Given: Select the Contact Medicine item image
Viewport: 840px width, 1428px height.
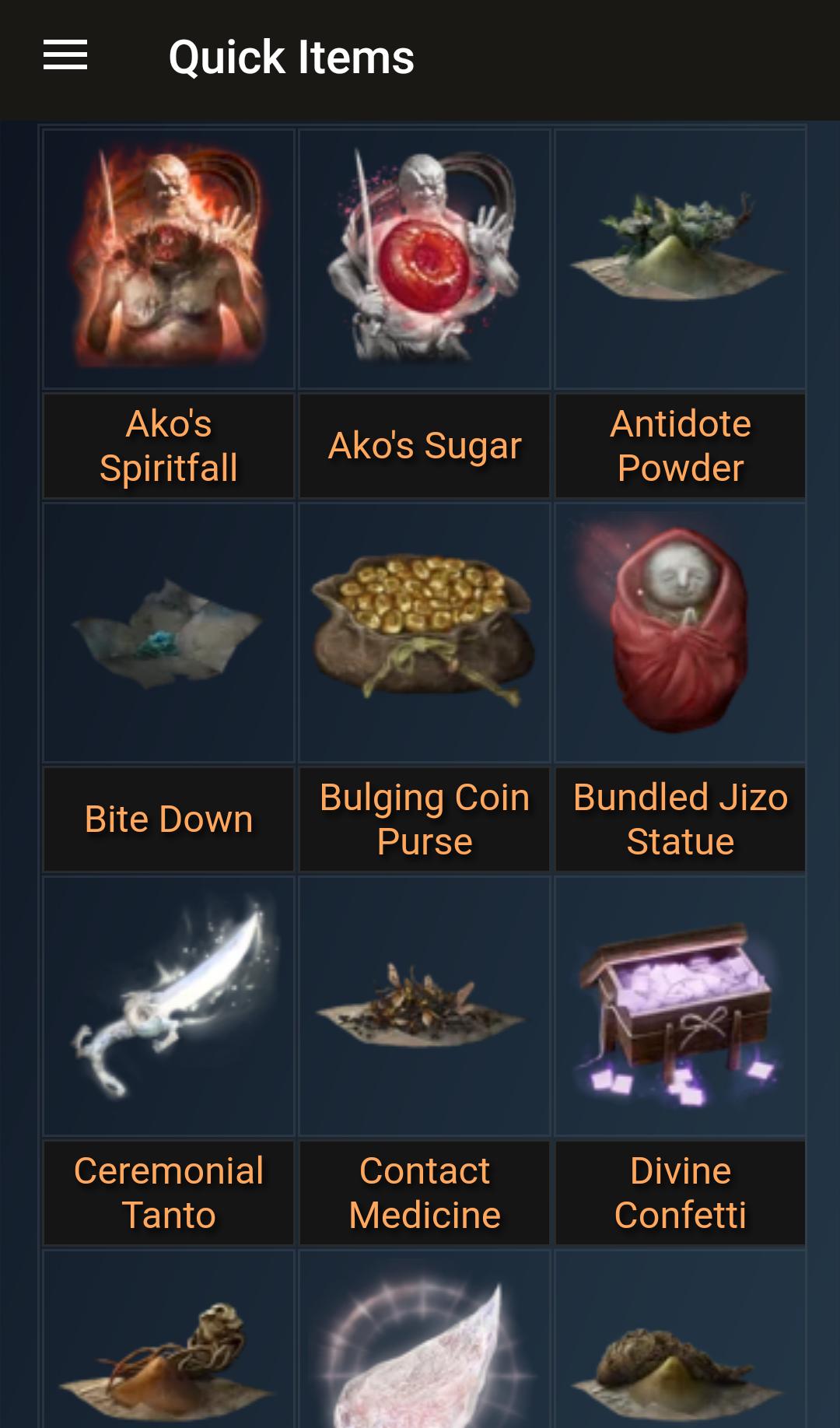Looking at the screenshot, I should 425,1005.
